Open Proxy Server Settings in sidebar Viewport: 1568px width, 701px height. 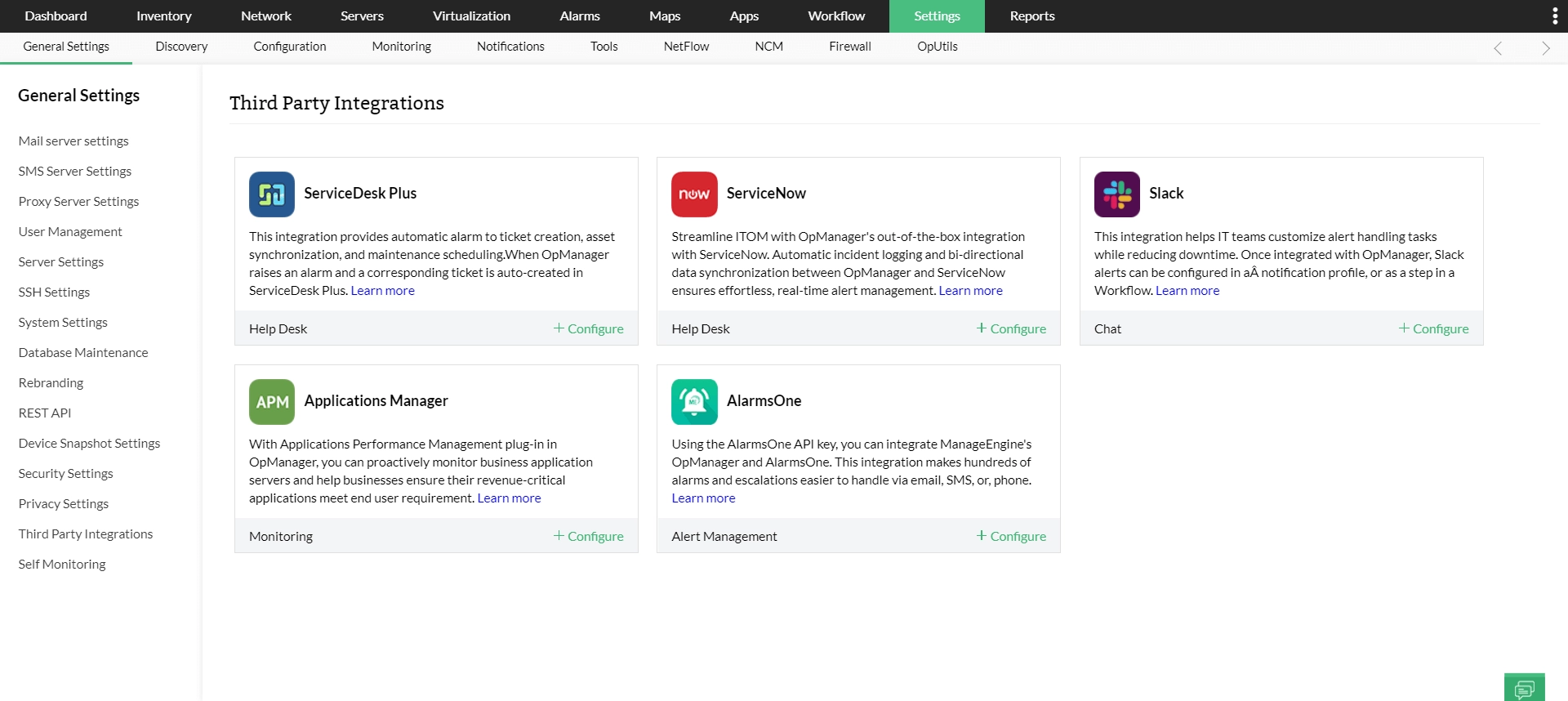[x=78, y=202]
